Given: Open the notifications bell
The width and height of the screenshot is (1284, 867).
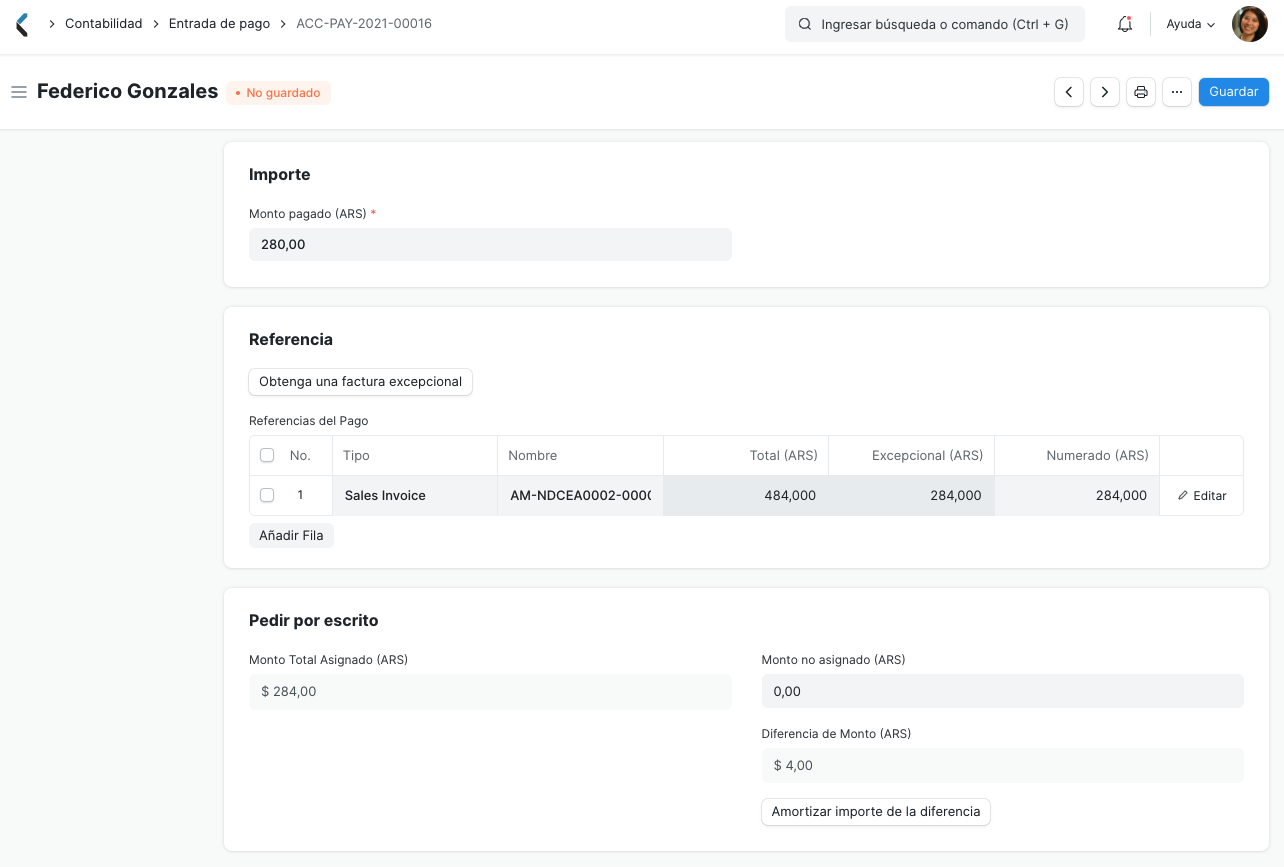Looking at the screenshot, I should pos(1125,24).
